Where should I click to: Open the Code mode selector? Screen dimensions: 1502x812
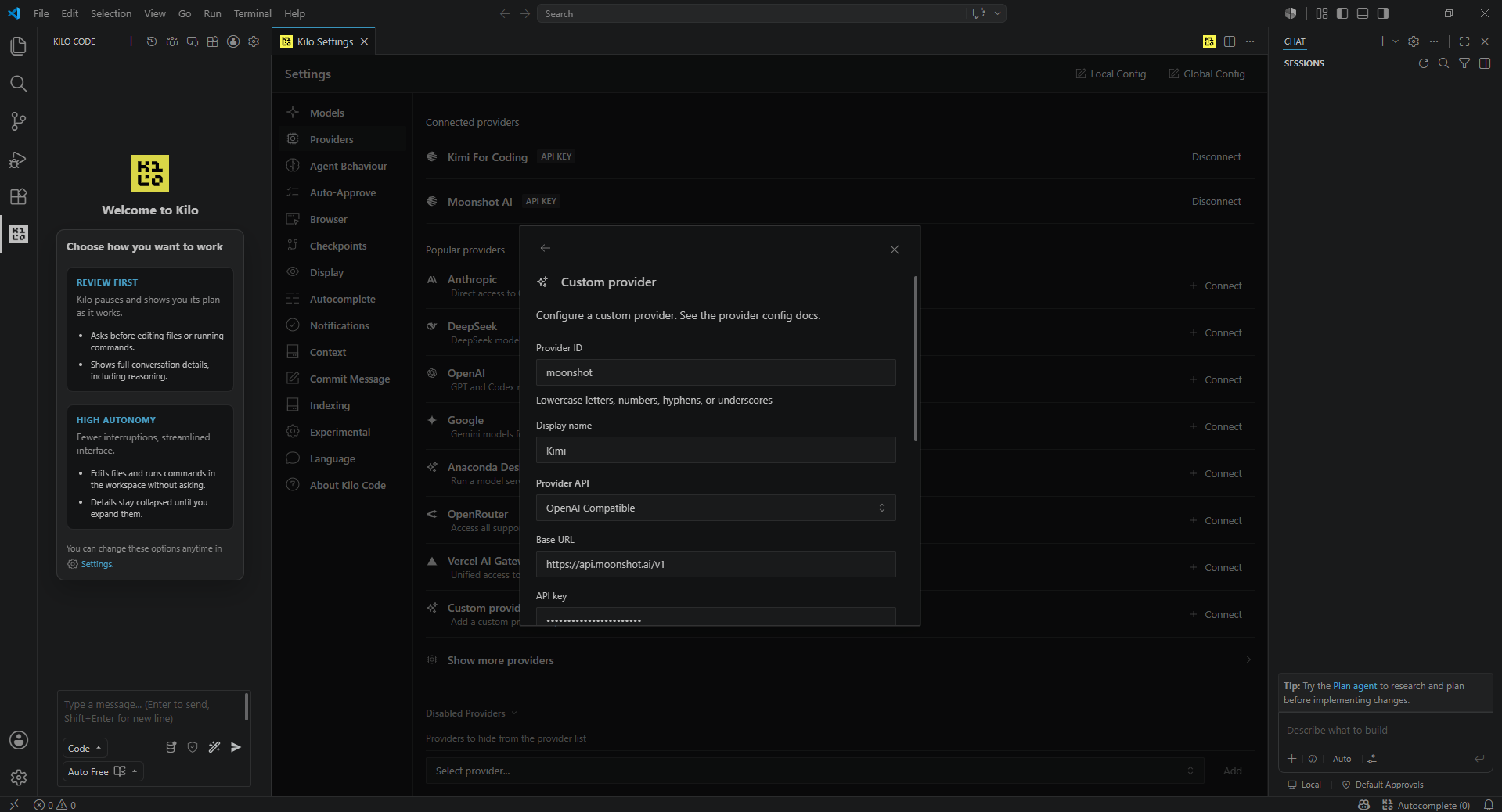pyautogui.click(x=85, y=748)
